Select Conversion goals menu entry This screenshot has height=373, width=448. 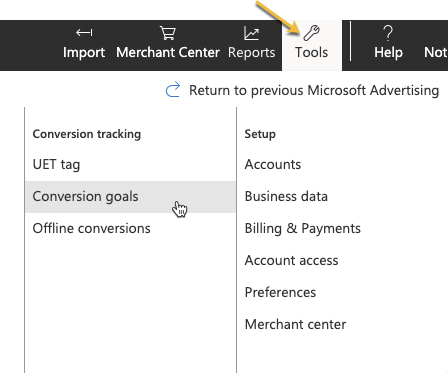point(130,197)
